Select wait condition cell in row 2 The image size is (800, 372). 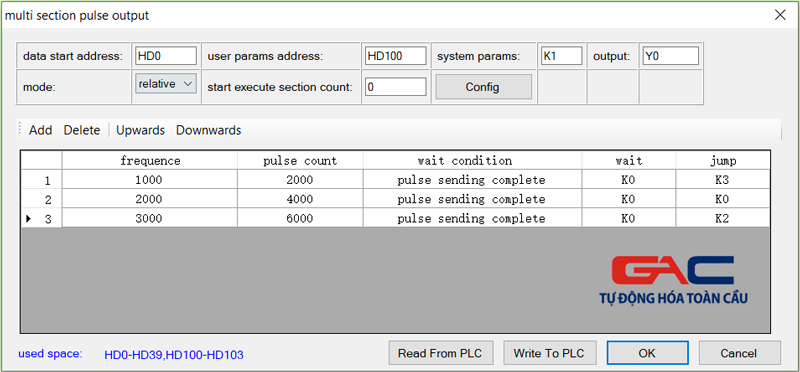[x=472, y=199]
